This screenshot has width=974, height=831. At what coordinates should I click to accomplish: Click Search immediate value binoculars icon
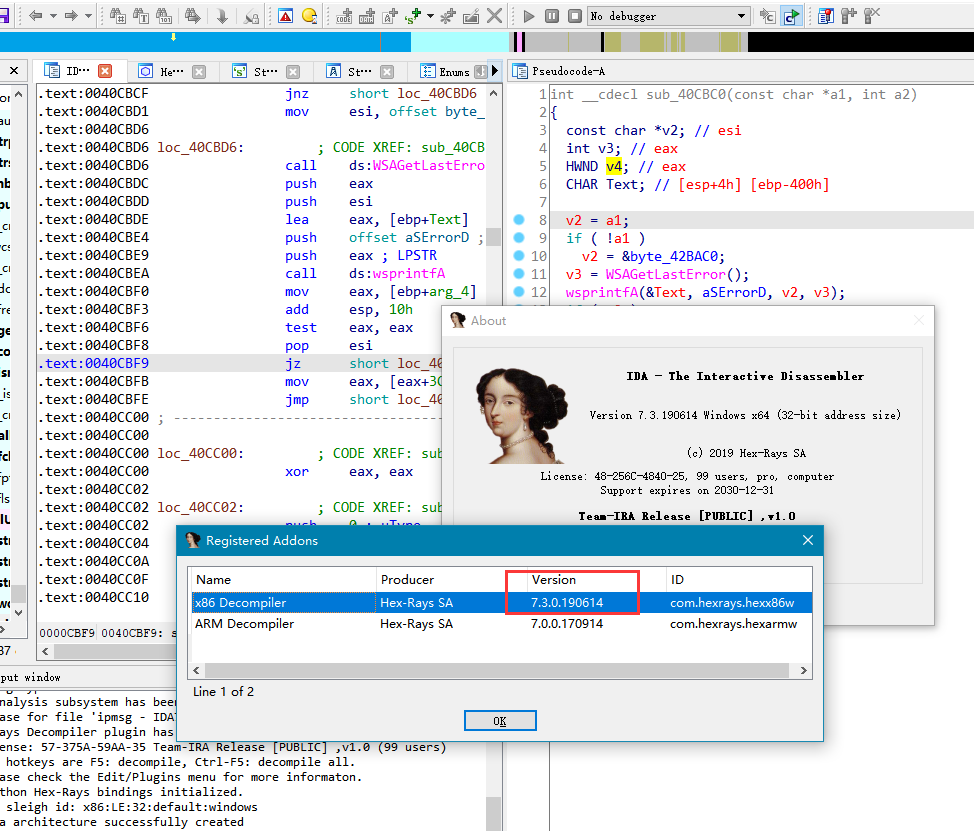[x=118, y=16]
